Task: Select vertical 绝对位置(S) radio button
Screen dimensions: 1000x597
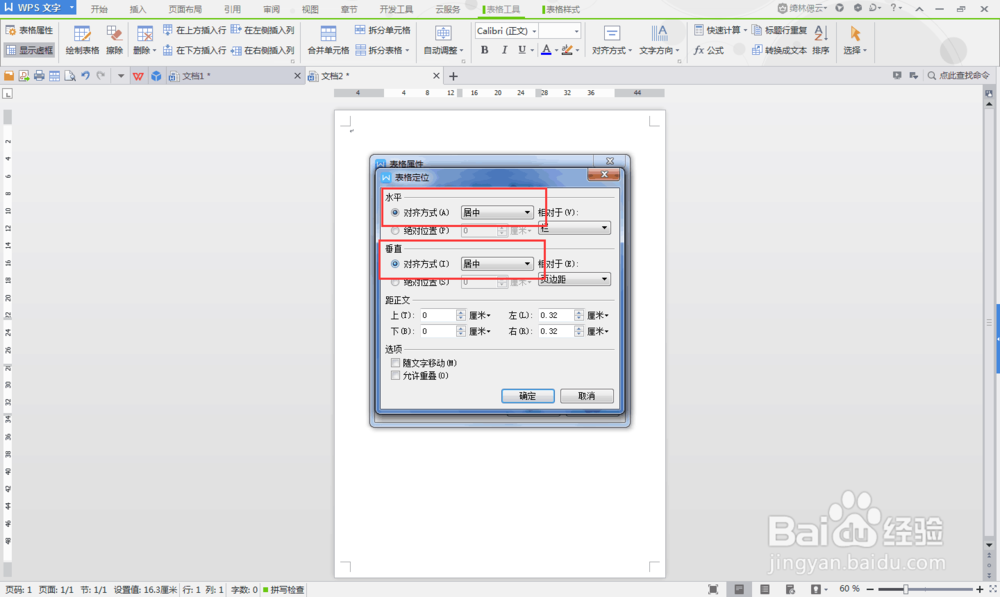Action: [x=395, y=281]
